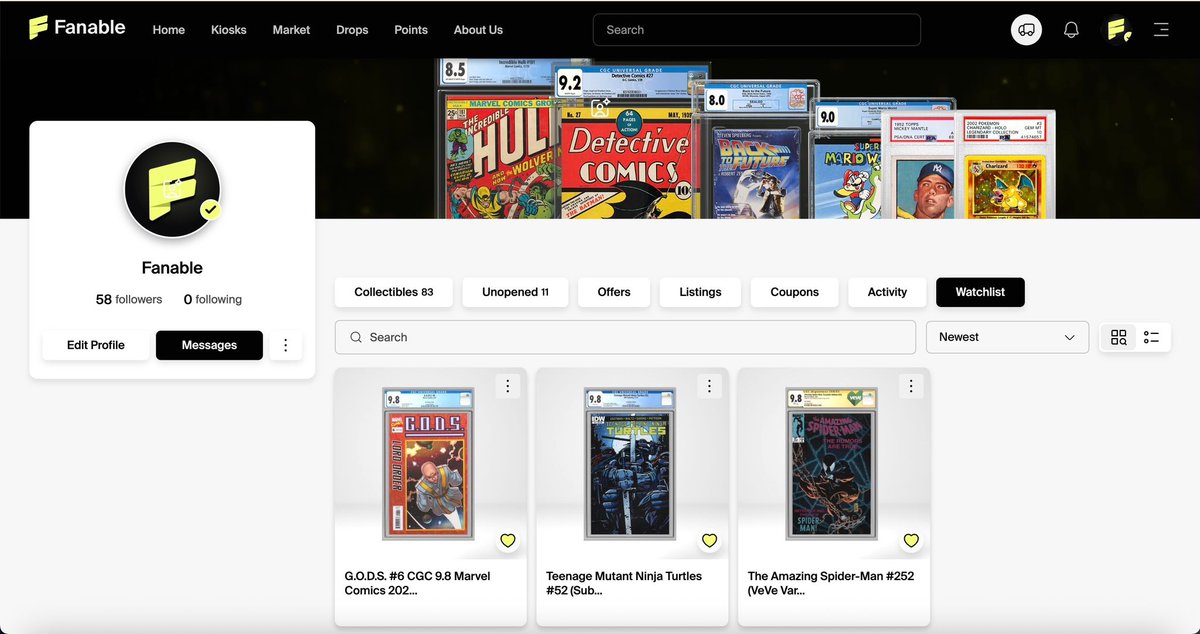
Task: Switch to Listings tab
Action: pyautogui.click(x=700, y=292)
